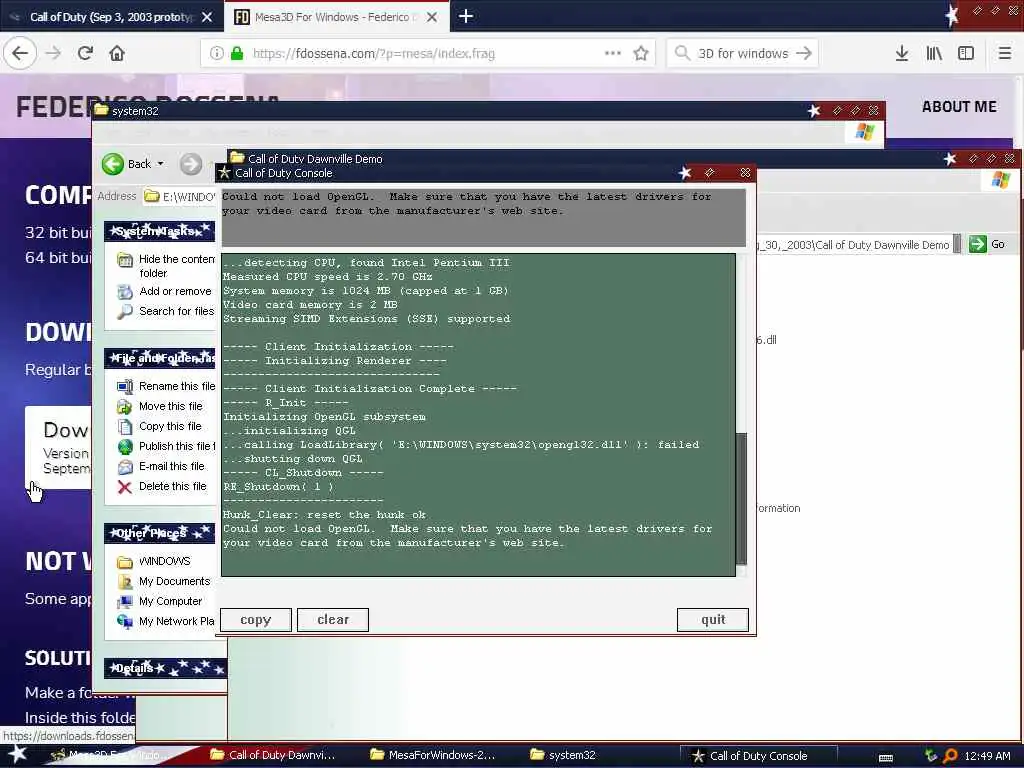The height and width of the screenshot is (768, 1024).
Task: Open the Firefox library icon
Action: pos(934,53)
